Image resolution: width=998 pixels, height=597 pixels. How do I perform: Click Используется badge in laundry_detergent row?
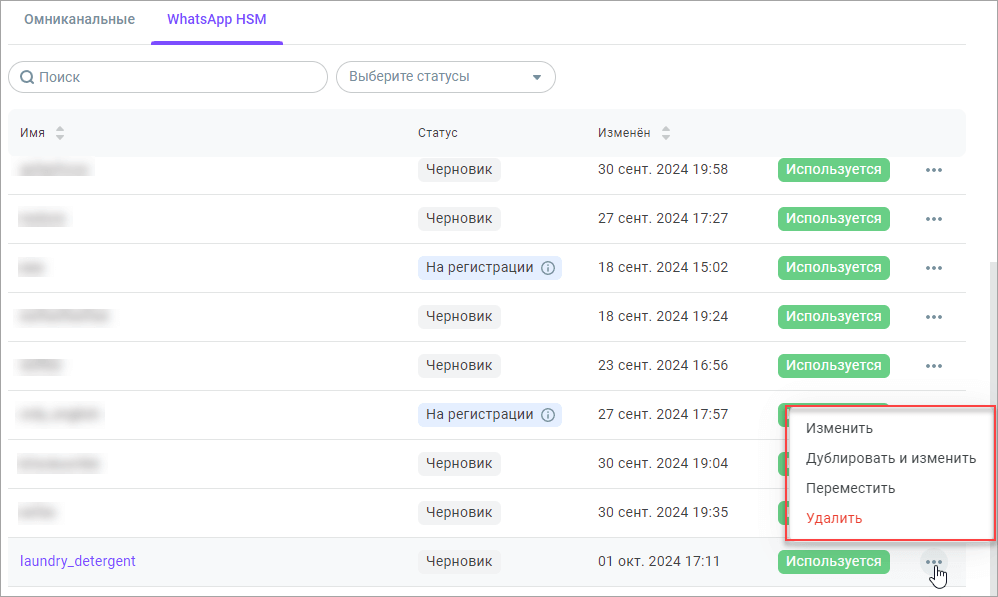(x=833, y=562)
